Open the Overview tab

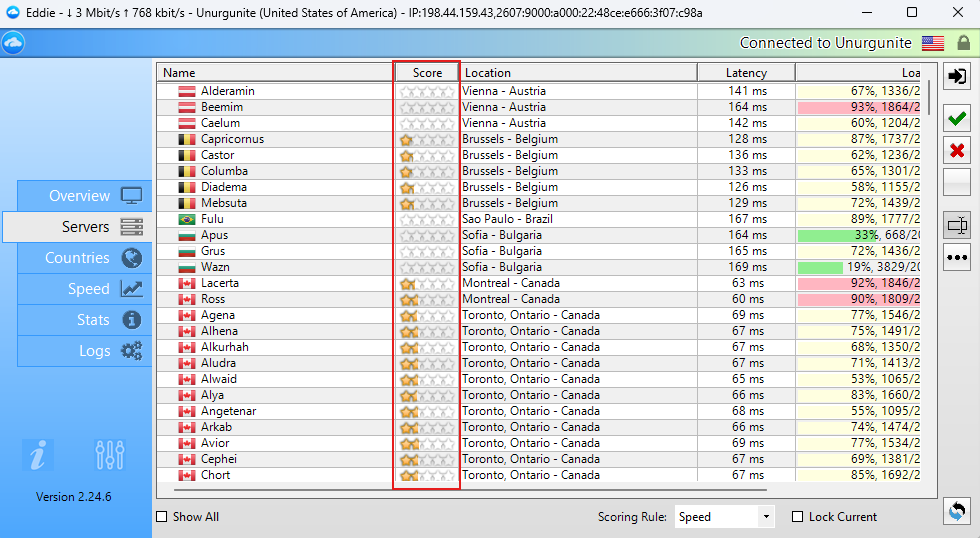(x=84, y=196)
